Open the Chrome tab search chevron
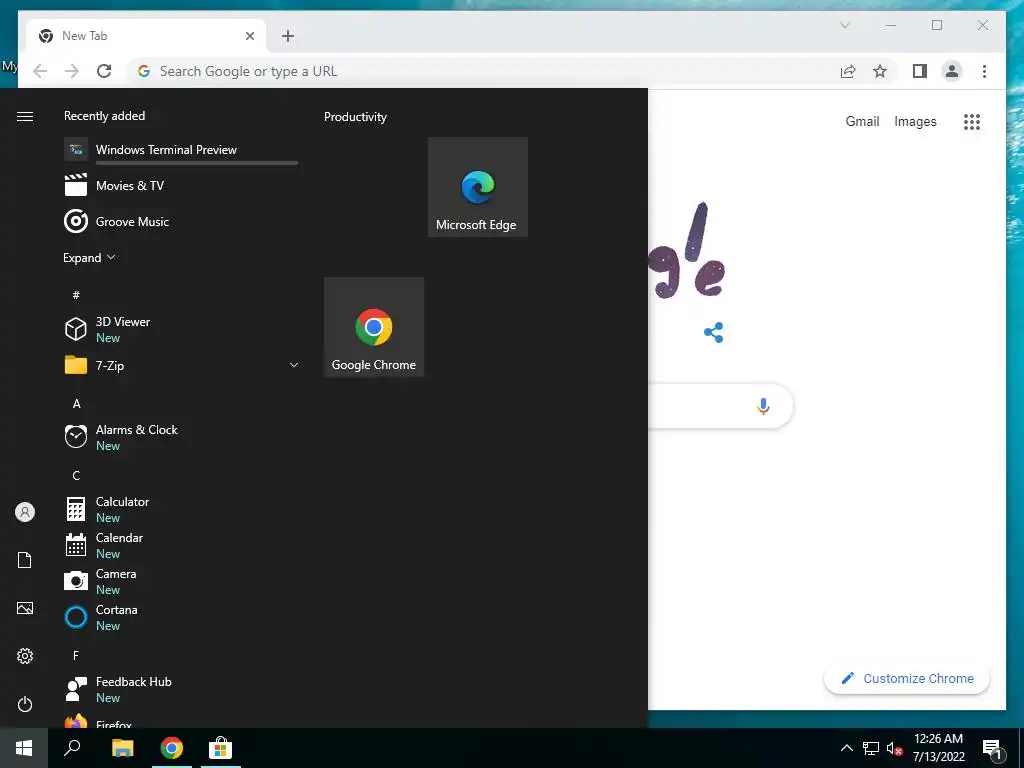 (x=844, y=25)
